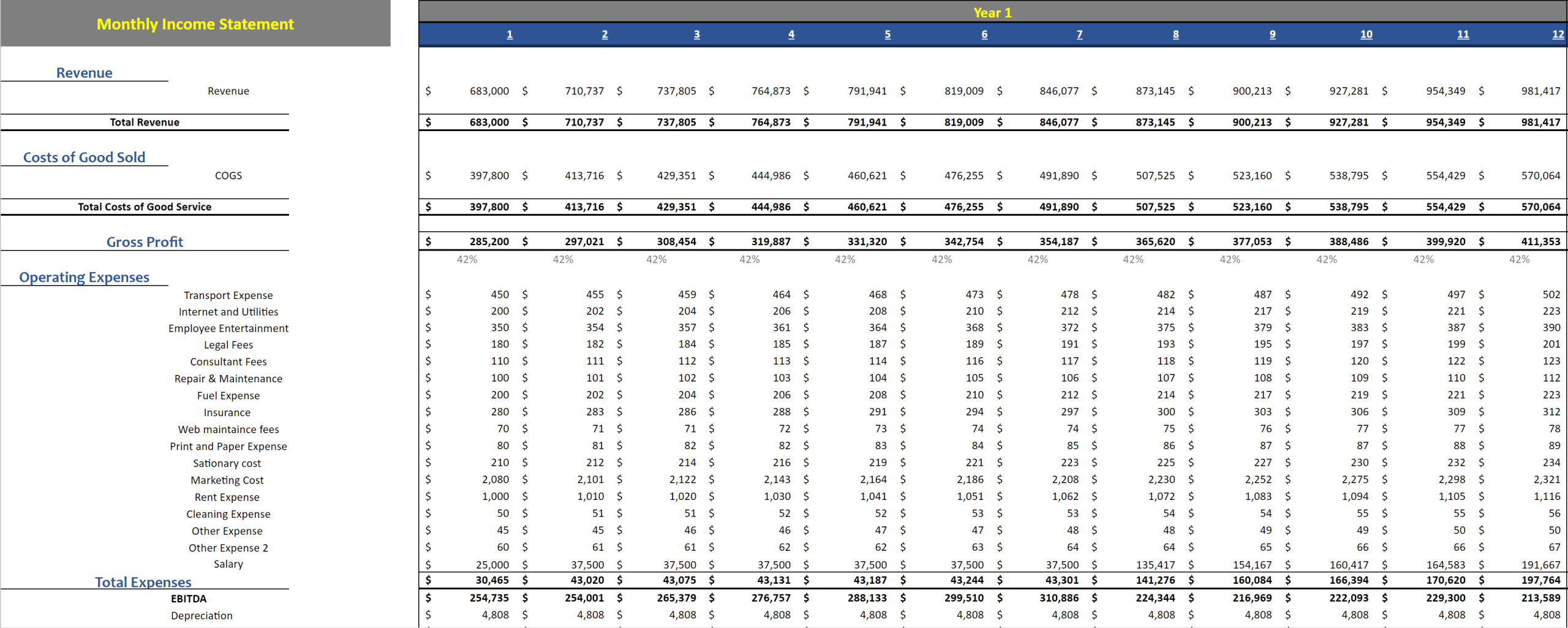
Task: Select the EBITDA row label
Action: coord(190,599)
